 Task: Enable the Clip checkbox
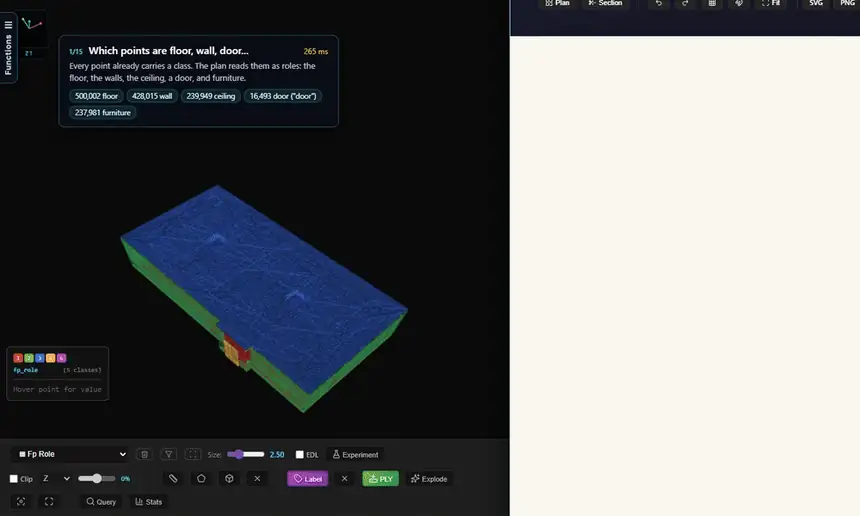[x=14, y=479]
